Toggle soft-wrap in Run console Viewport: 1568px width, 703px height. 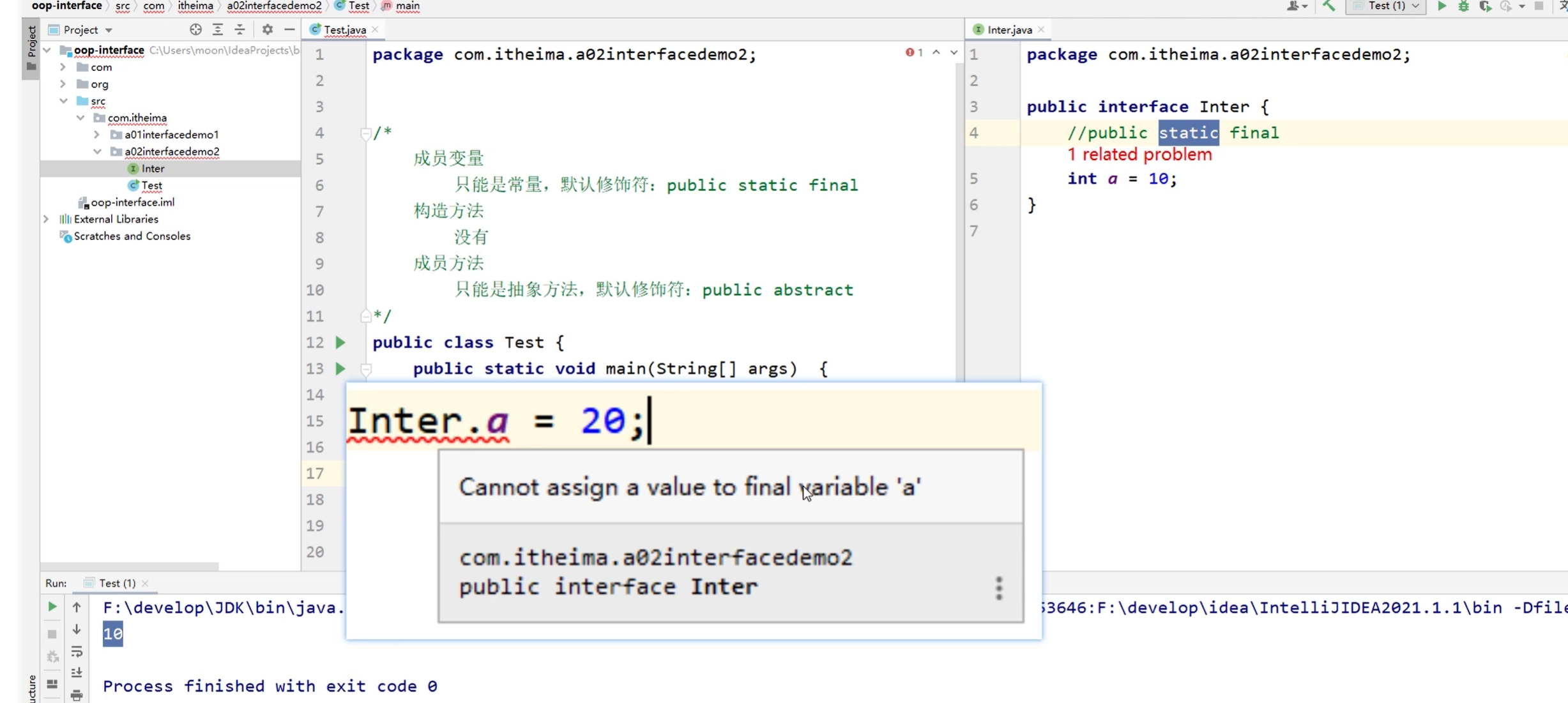pos(77,652)
